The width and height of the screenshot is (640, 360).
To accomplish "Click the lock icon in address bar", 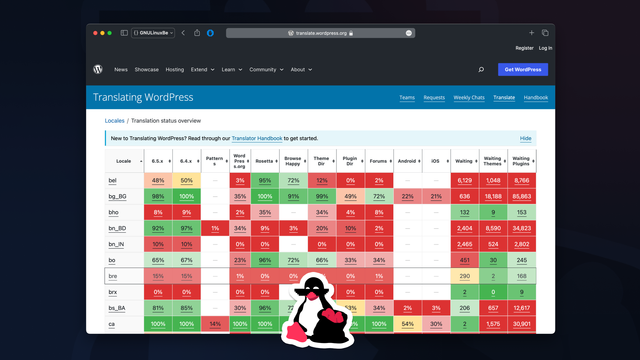I will pos(351,33).
